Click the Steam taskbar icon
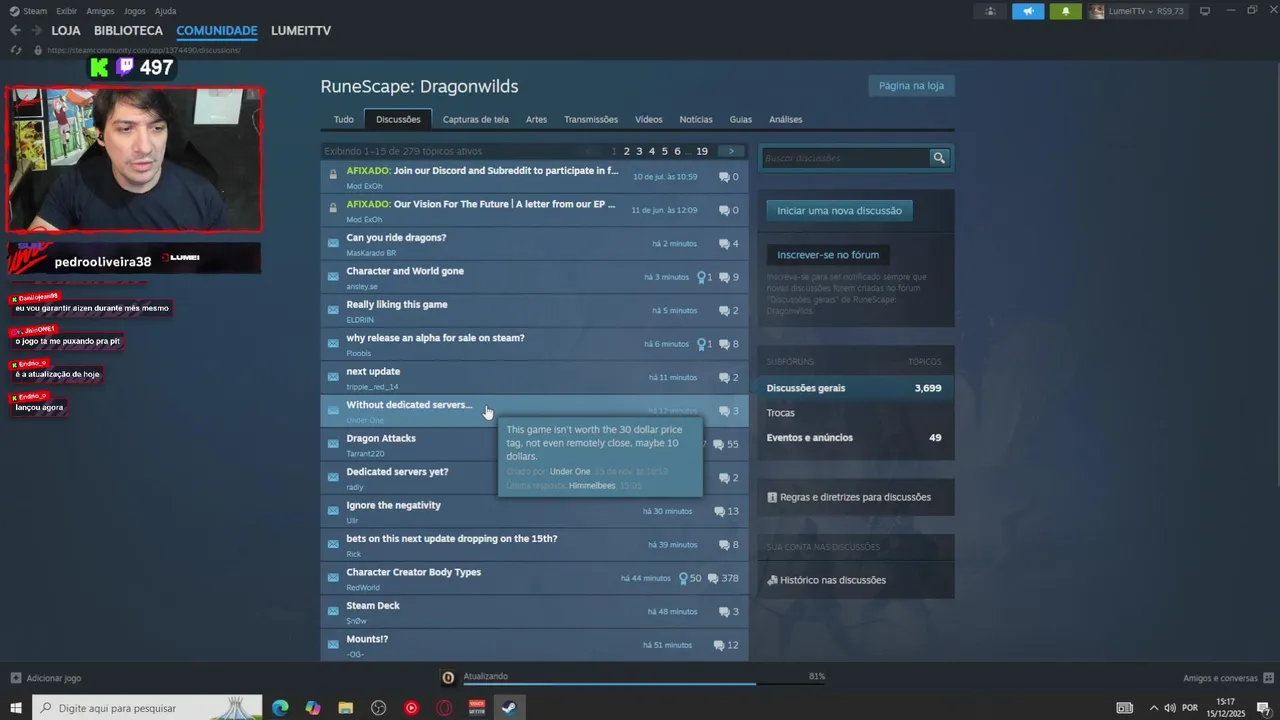Viewport: 1280px width, 720px height. pos(509,708)
